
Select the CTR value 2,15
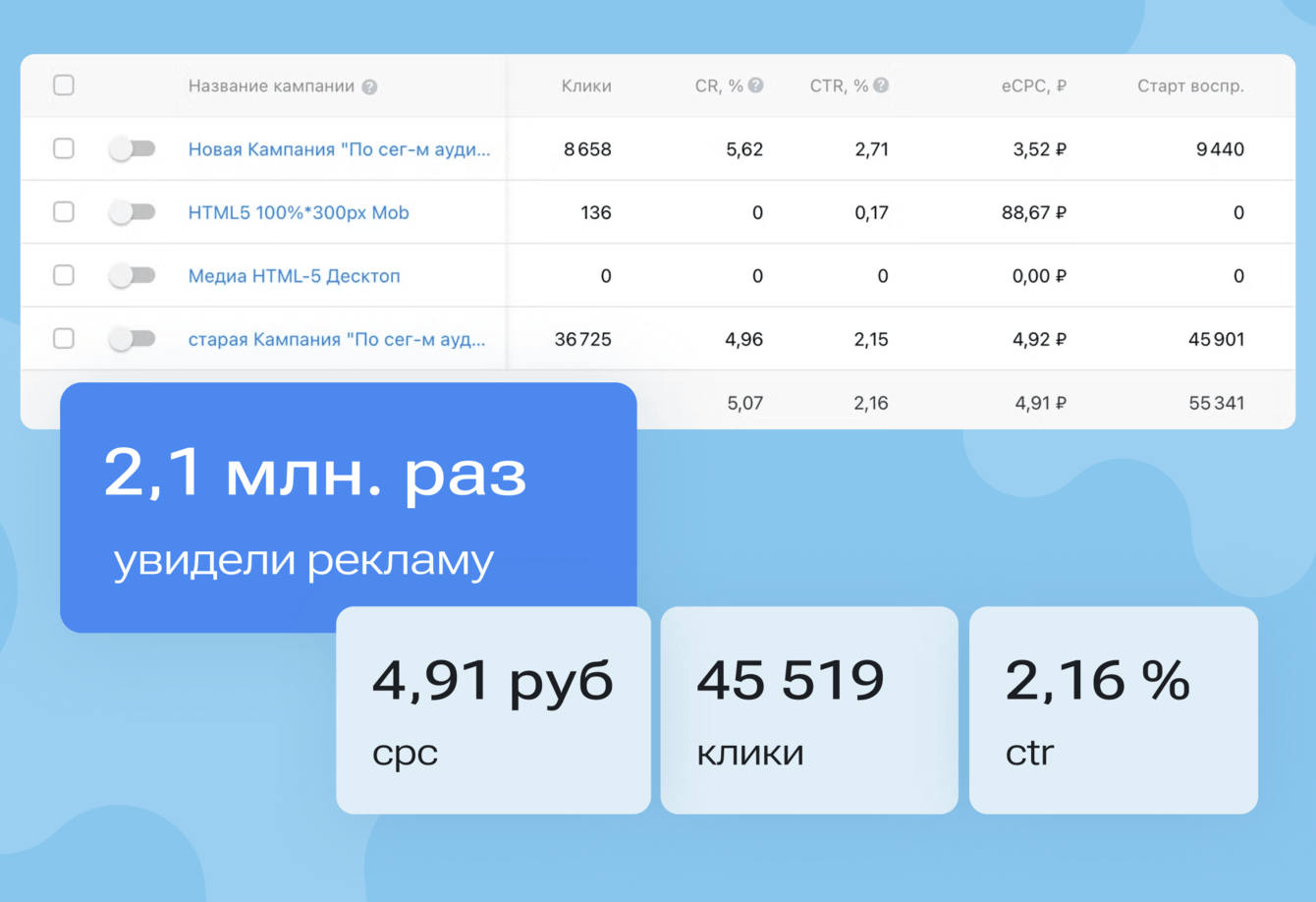[x=871, y=339]
